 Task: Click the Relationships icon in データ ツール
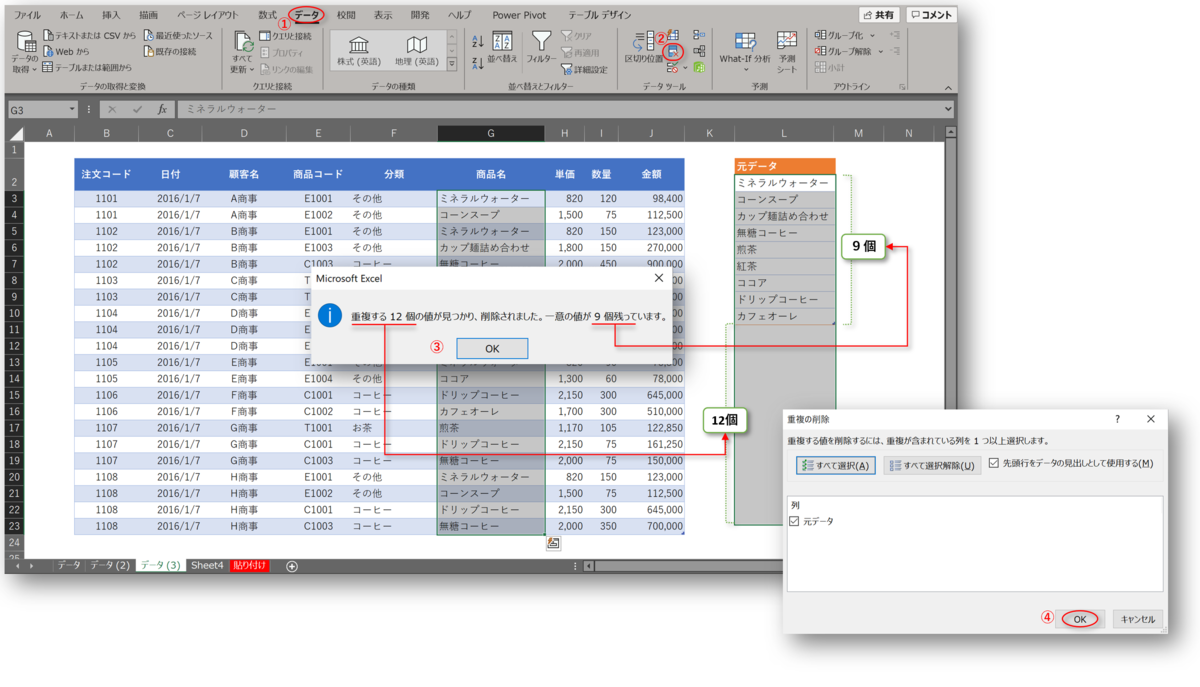coord(699,50)
